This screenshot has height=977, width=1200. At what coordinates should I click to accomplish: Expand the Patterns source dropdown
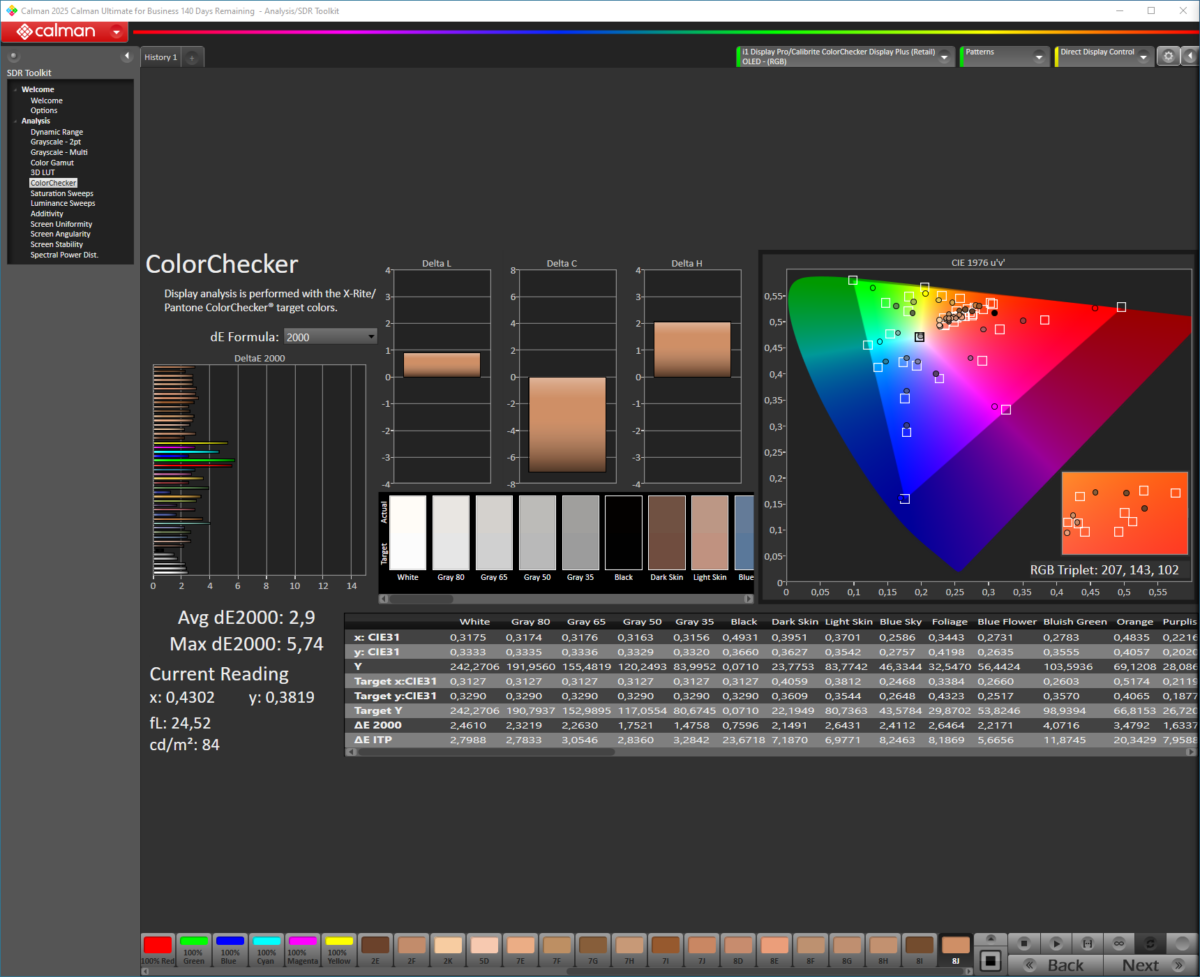click(x=1040, y=57)
